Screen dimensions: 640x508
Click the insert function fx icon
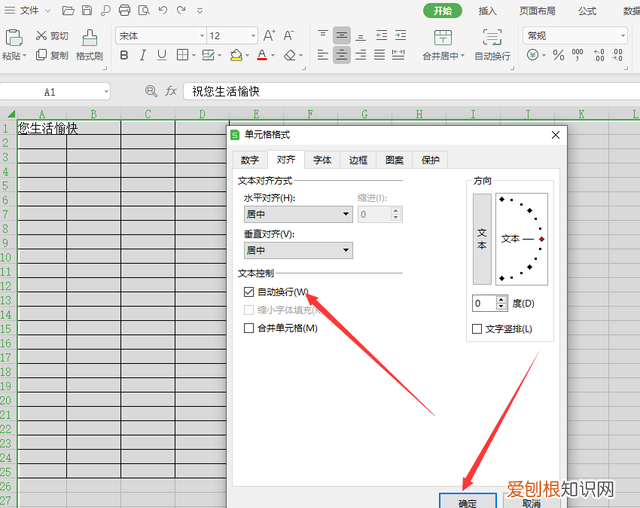(171, 91)
